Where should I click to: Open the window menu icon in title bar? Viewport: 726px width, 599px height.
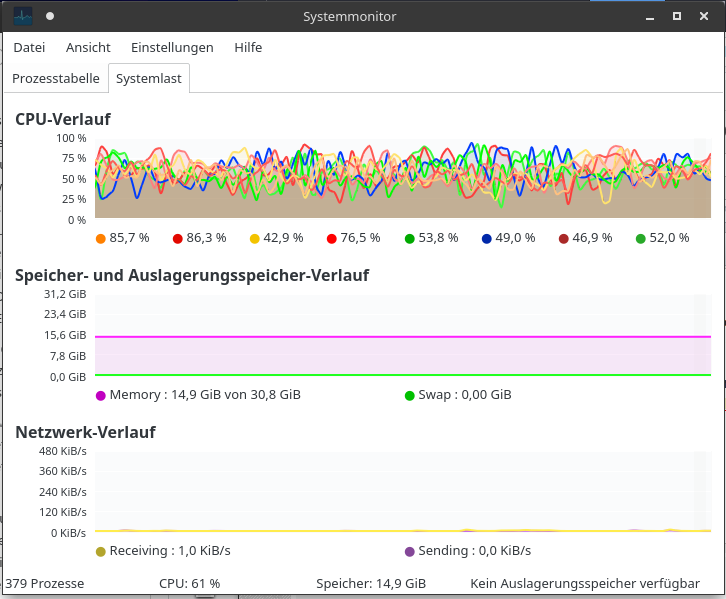21,16
